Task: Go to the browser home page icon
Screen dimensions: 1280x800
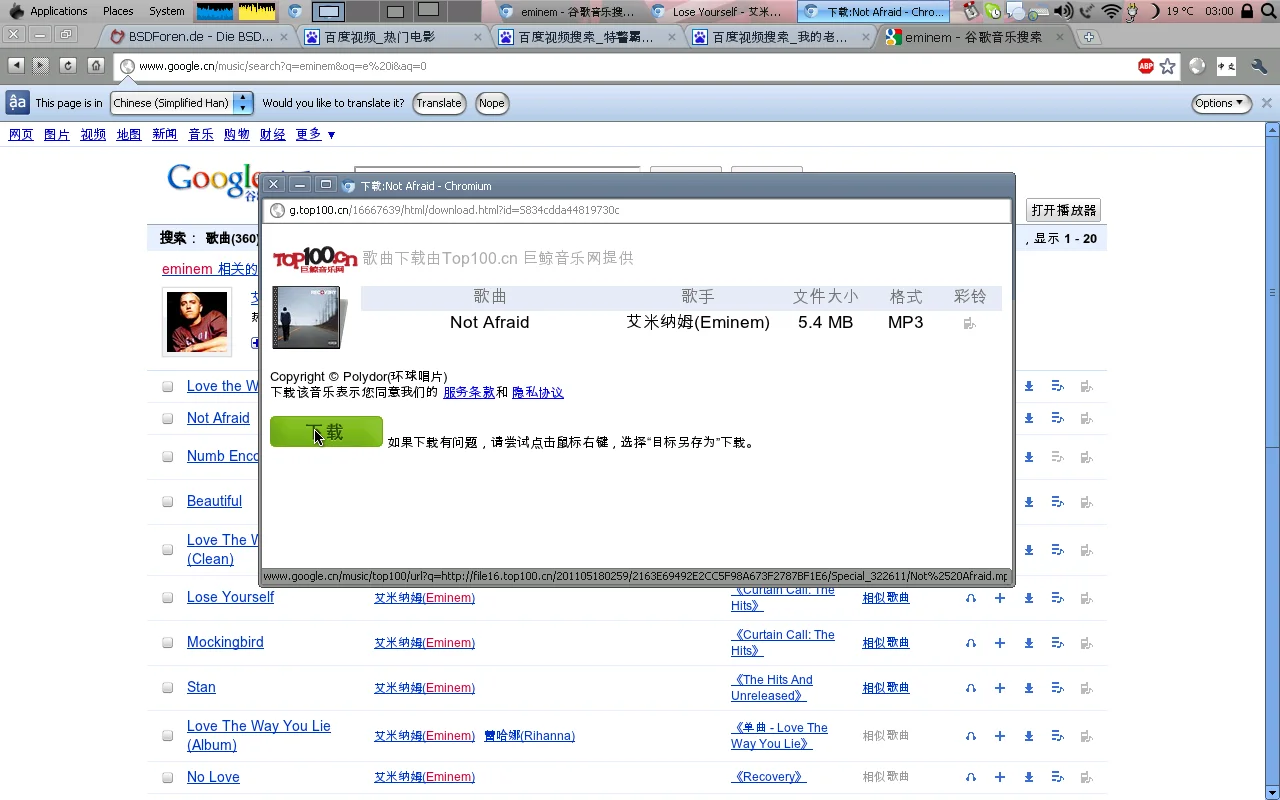Action: 96,66
